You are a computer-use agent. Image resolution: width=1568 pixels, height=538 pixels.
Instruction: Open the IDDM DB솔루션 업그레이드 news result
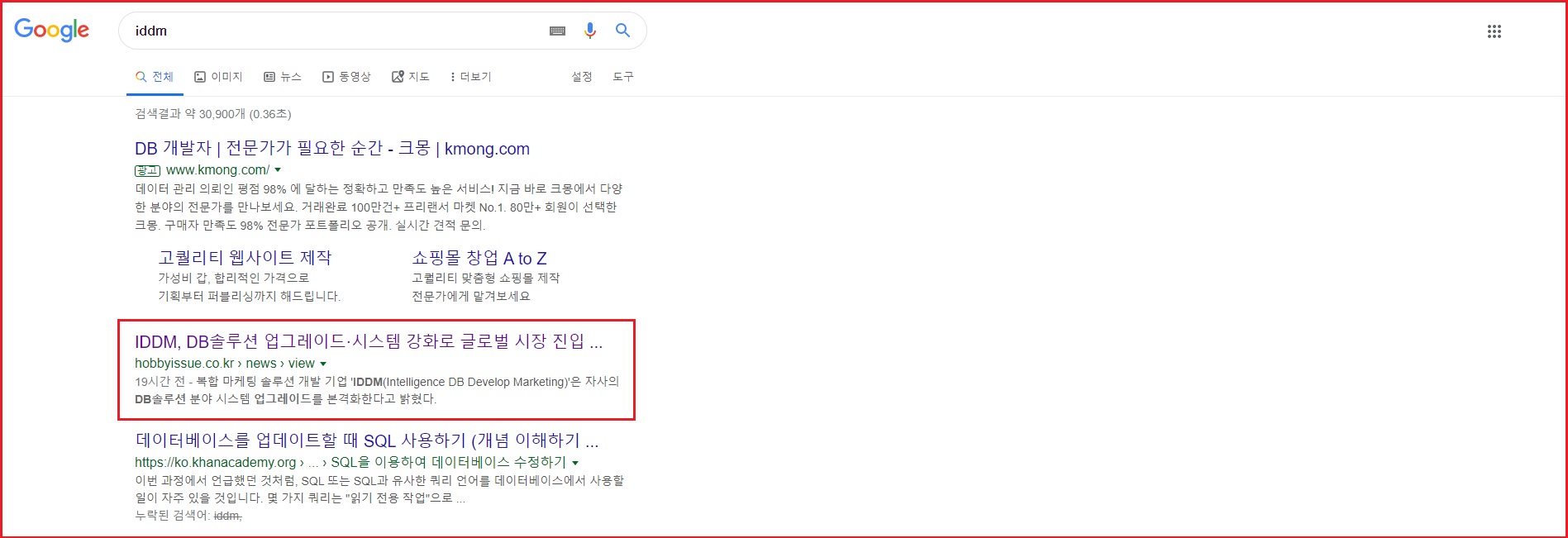point(368,342)
